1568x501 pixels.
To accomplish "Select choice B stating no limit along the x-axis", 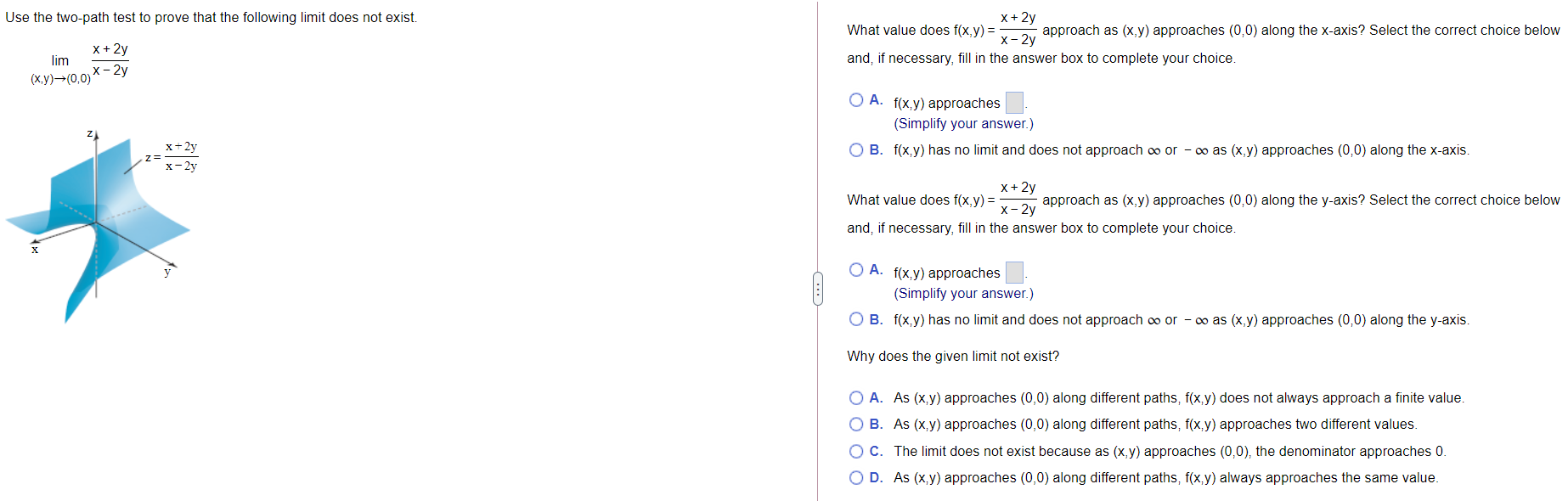I will point(855,149).
